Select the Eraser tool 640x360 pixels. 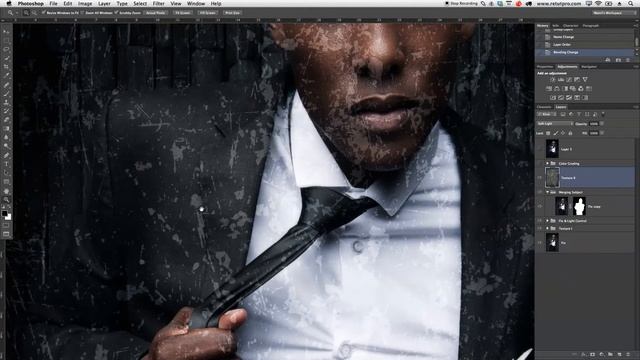tap(6, 120)
